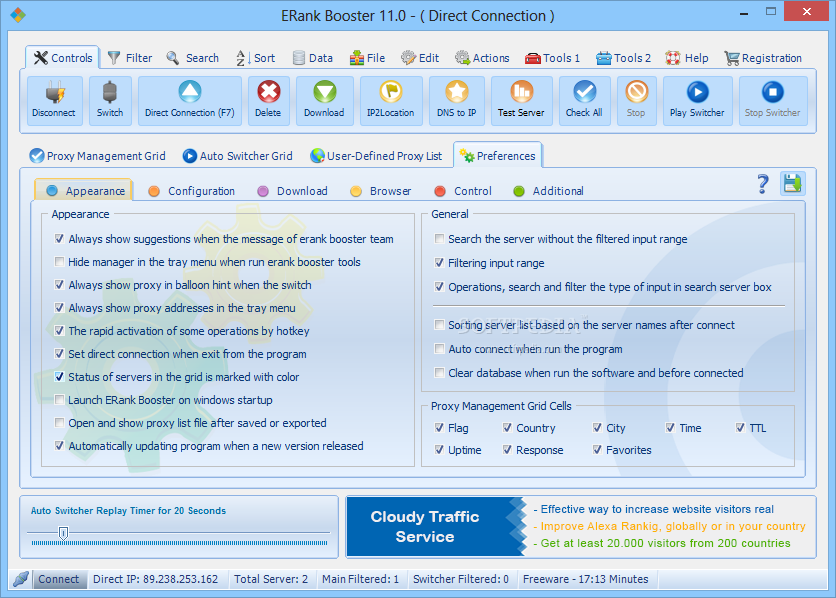Open the Control preferences tab

click(463, 191)
